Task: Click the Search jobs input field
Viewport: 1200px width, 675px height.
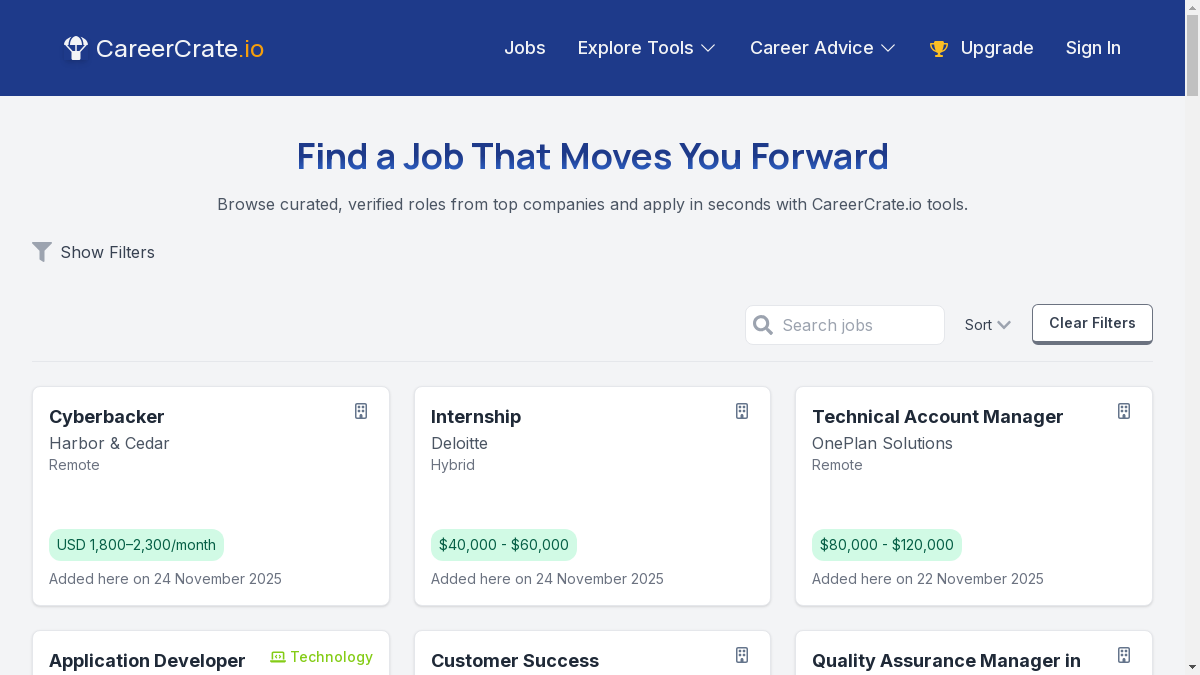Action: (858, 325)
